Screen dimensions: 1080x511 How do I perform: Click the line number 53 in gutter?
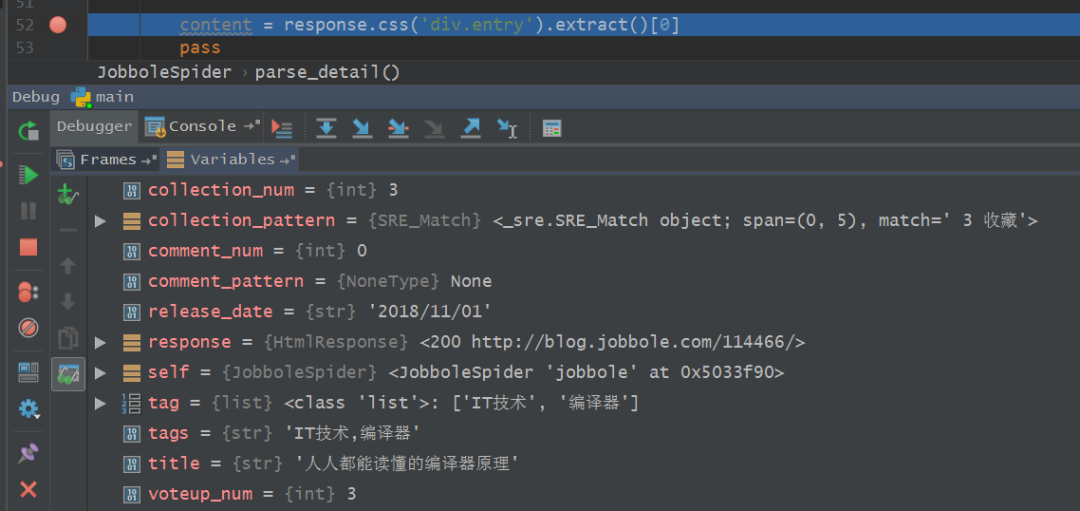25,48
